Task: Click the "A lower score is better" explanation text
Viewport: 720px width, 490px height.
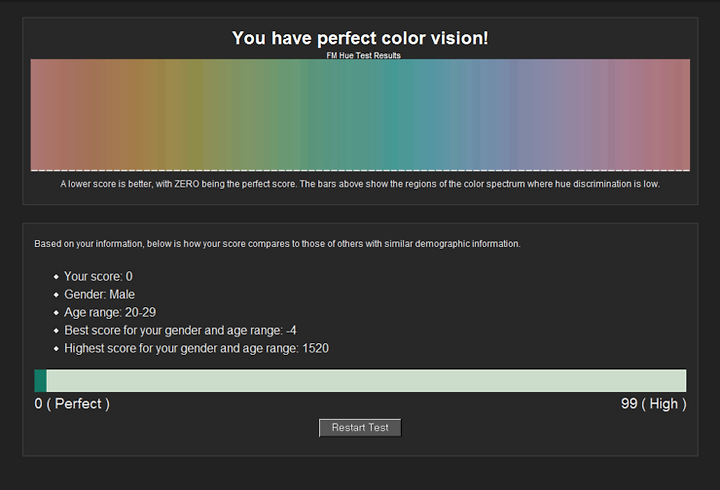Action: click(x=360, y=184)
